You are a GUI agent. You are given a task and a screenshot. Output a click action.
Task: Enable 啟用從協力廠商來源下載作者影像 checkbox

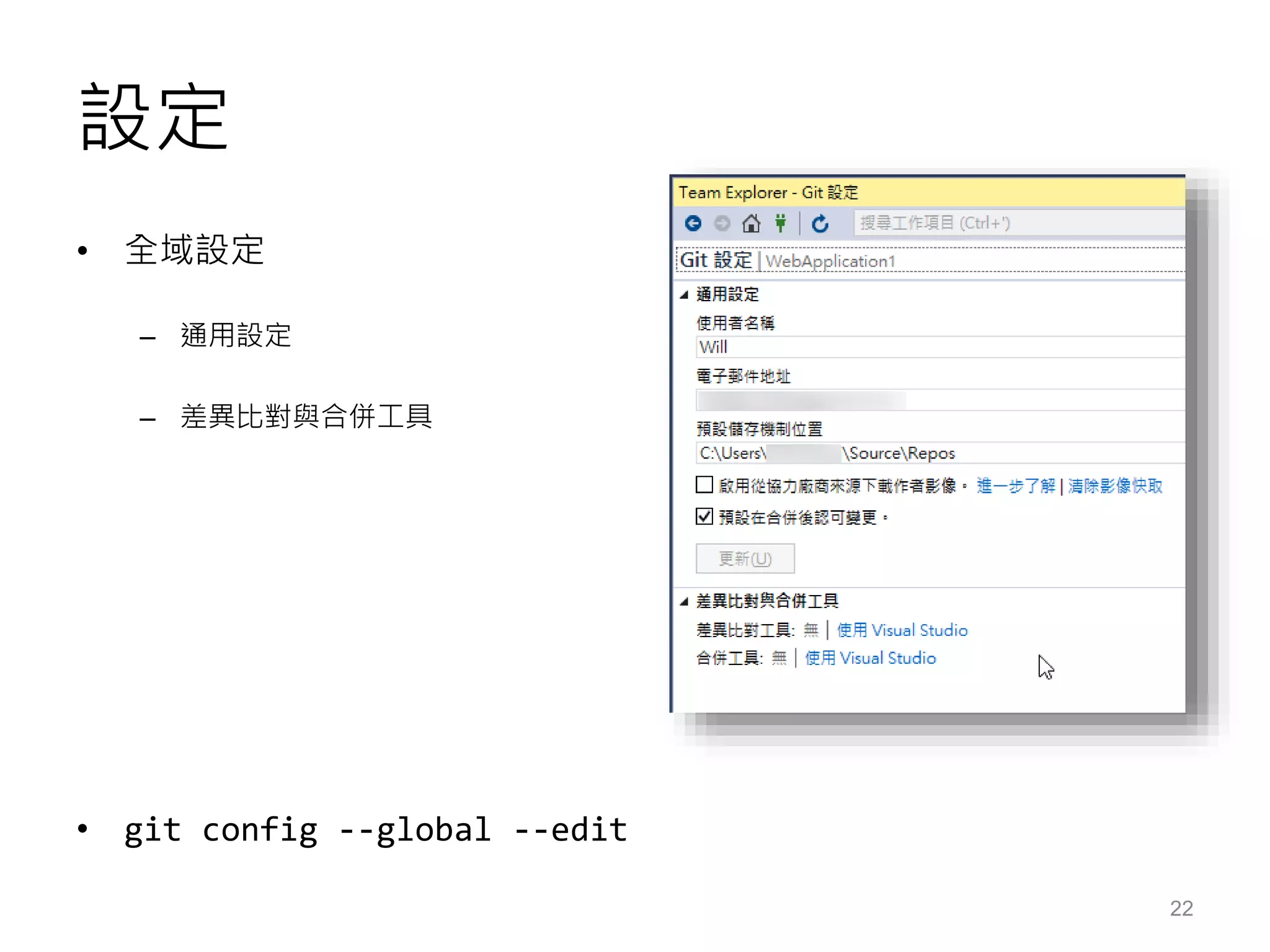[704, 485]
